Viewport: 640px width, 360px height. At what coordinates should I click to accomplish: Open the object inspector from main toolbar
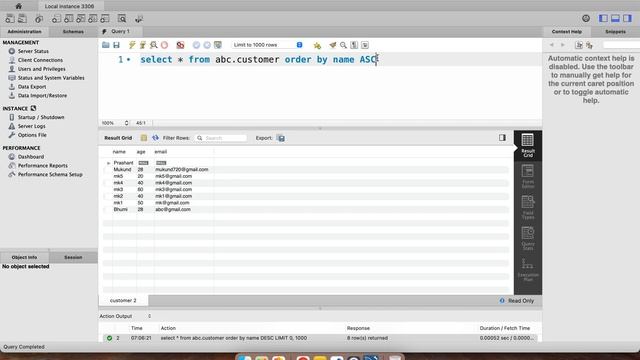(x=39, y=19)
